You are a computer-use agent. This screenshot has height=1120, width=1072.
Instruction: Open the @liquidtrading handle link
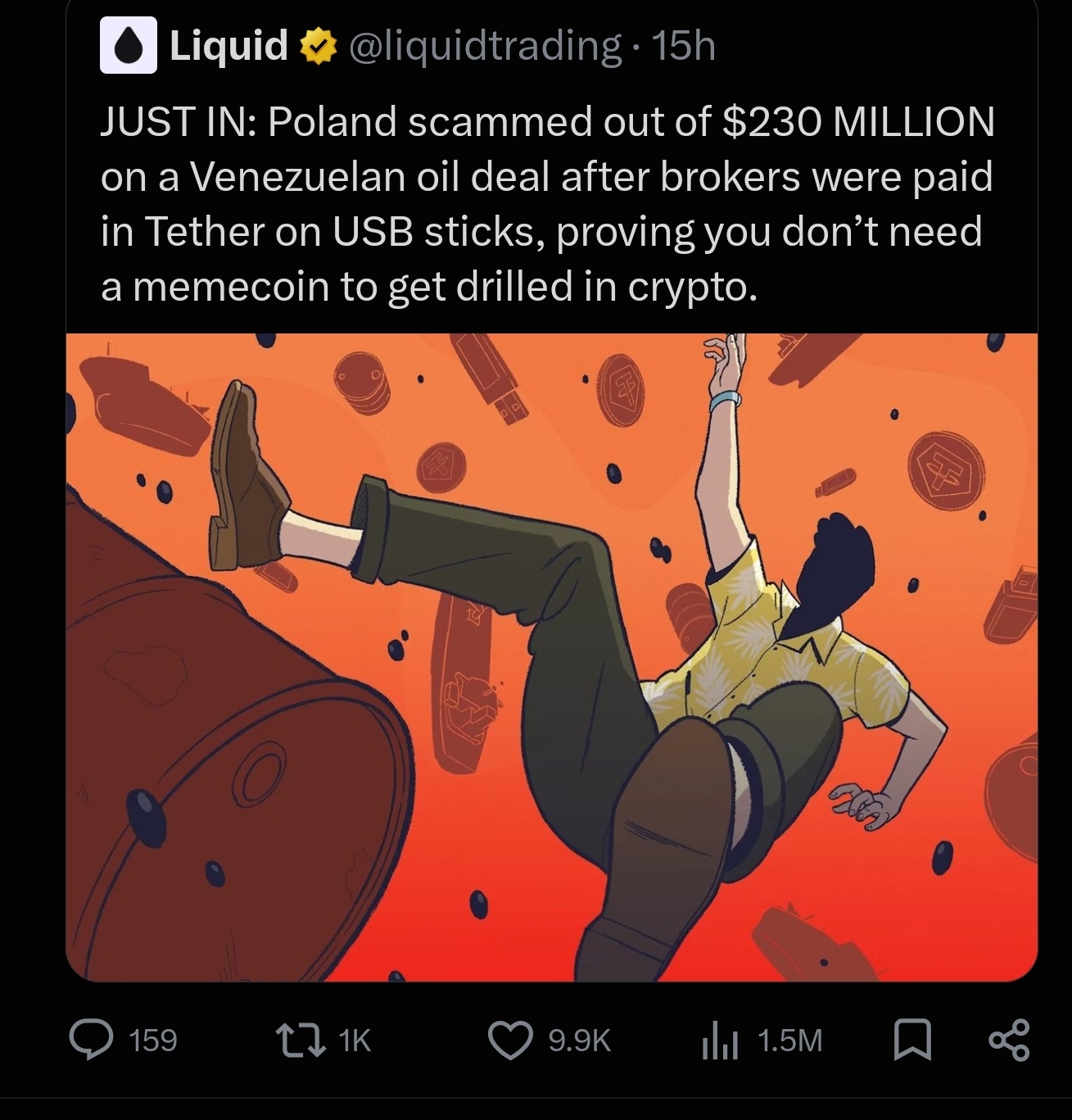pos(485,47)
